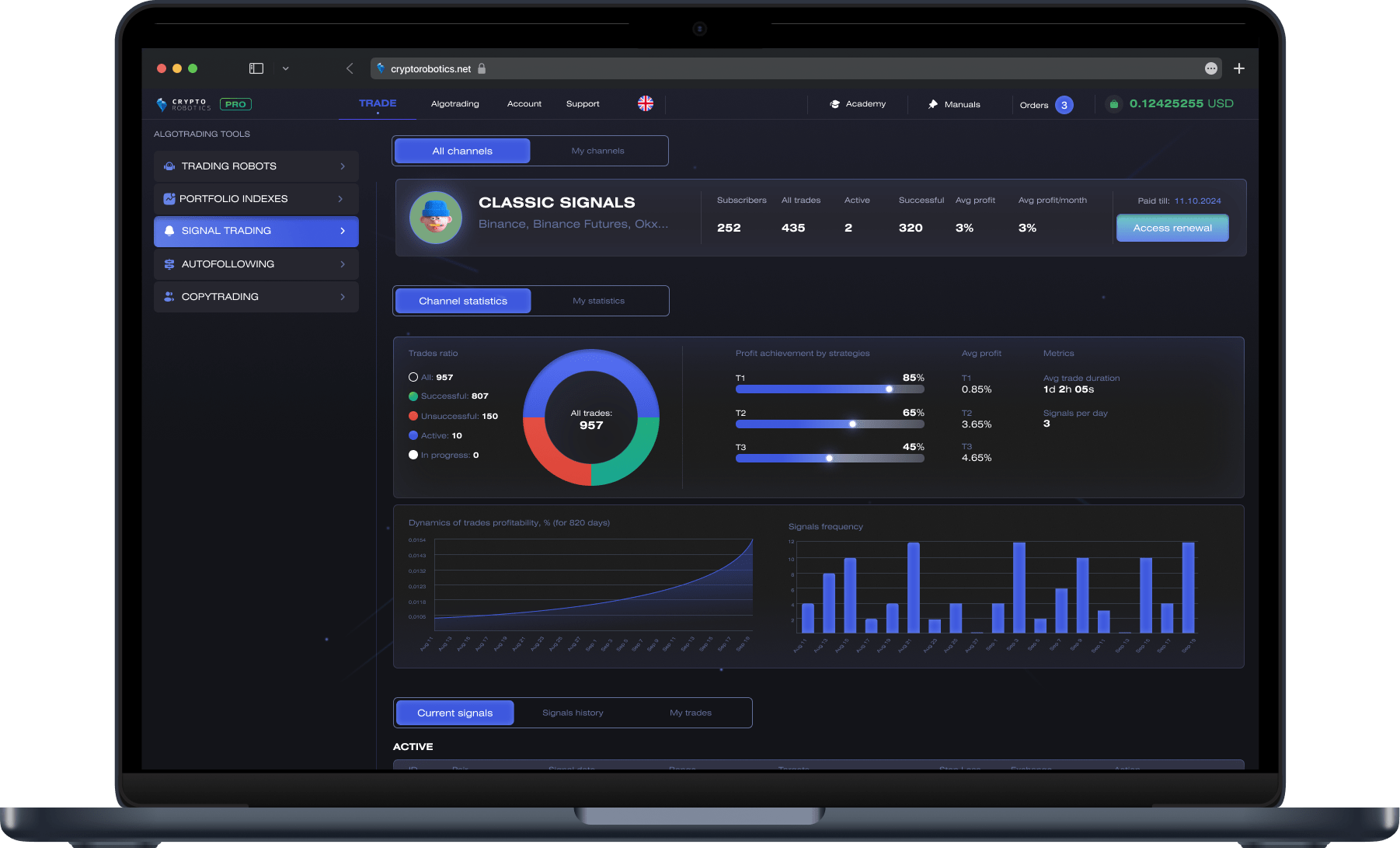Open the Academy link
The height and width of the screenshot is (848, 1400).
point(858,104)
